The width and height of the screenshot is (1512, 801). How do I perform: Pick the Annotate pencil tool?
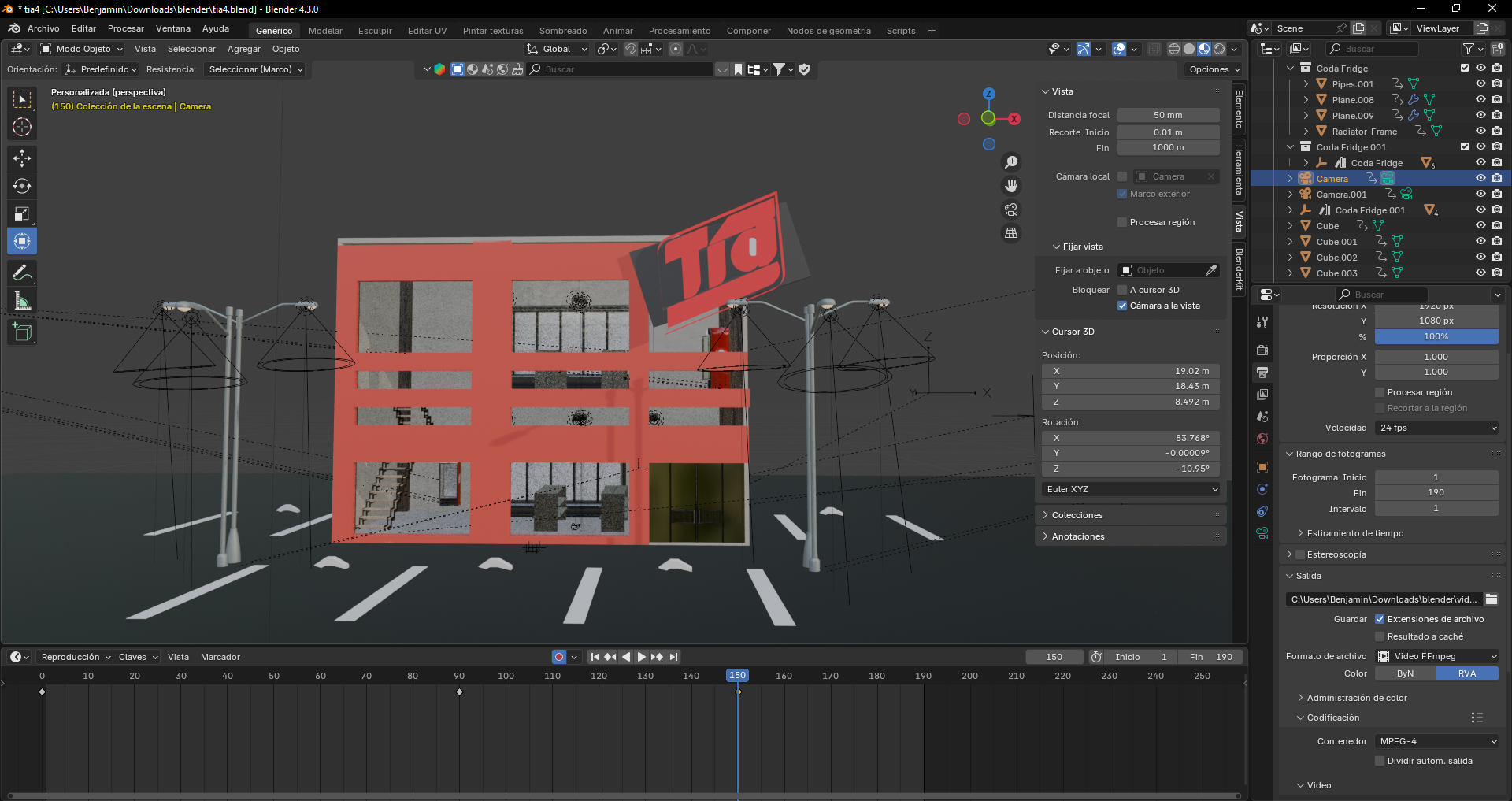[22, 273]
